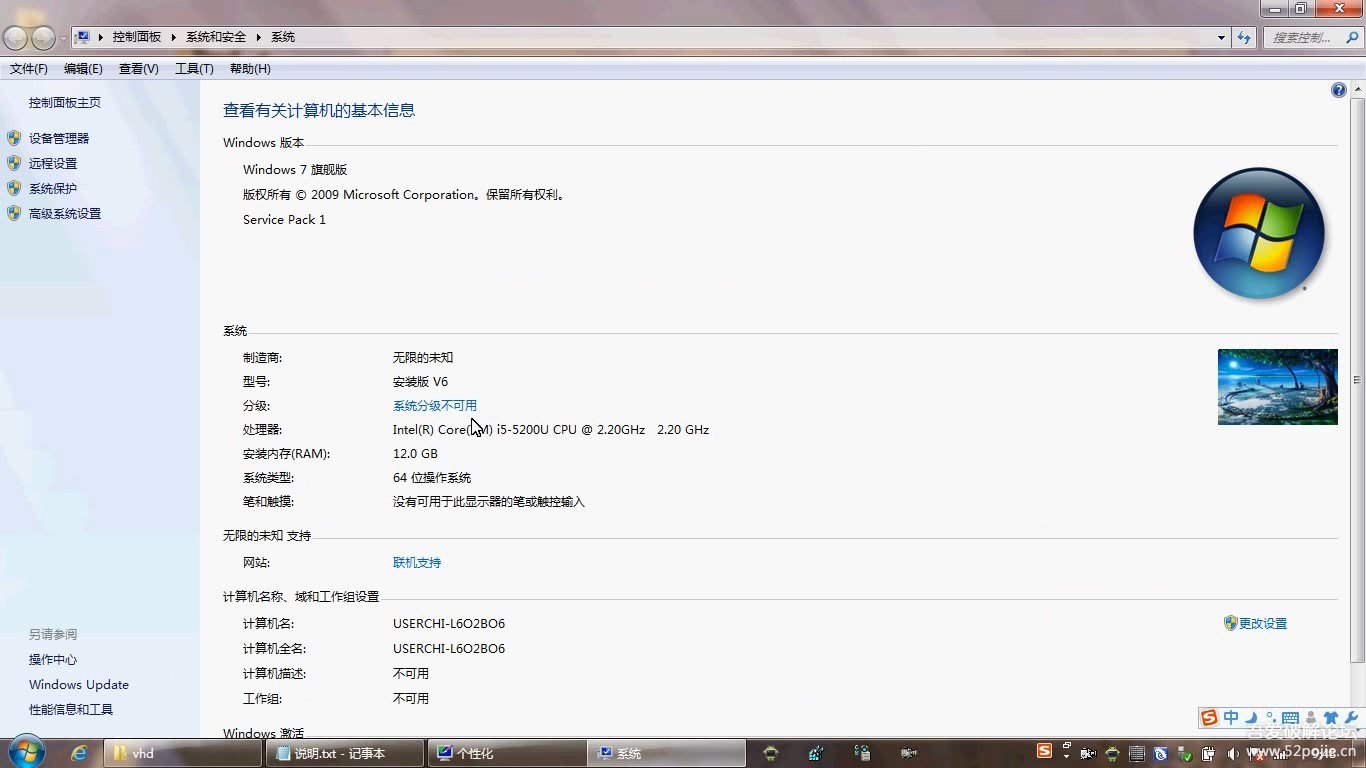Click the Windows Start orb
Image resolution: width=1366 pixels, height=768 pixels.
click(26, 752)
